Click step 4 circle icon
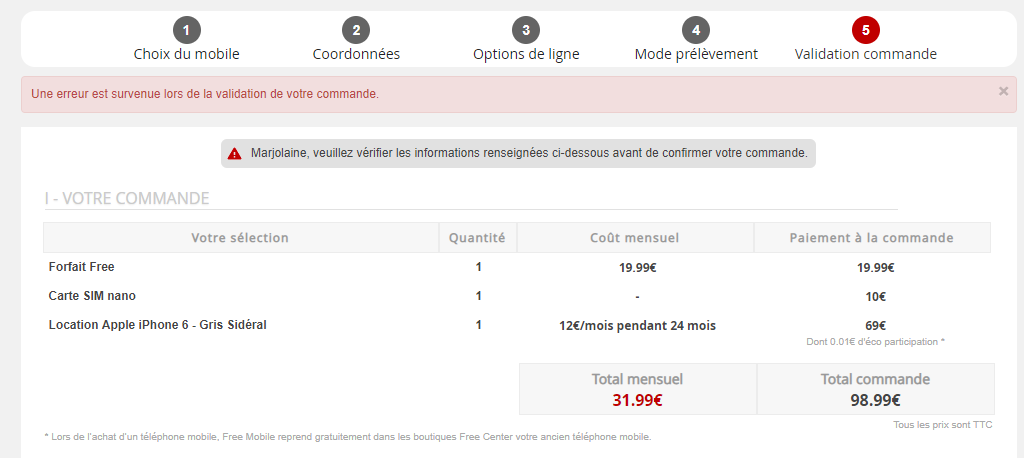Screen dimensions: 1024x458 point(696,30)
